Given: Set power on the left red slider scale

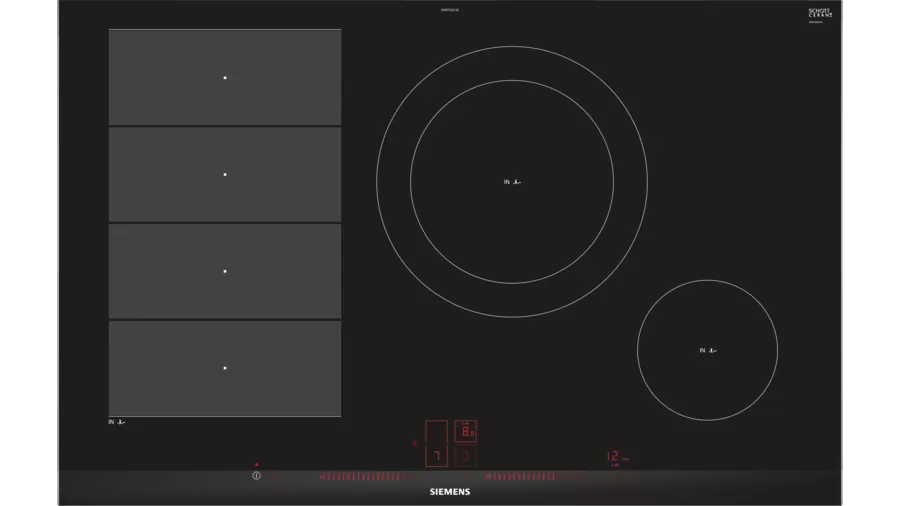Looking at the screenshot, I should [x=359, y=477].
